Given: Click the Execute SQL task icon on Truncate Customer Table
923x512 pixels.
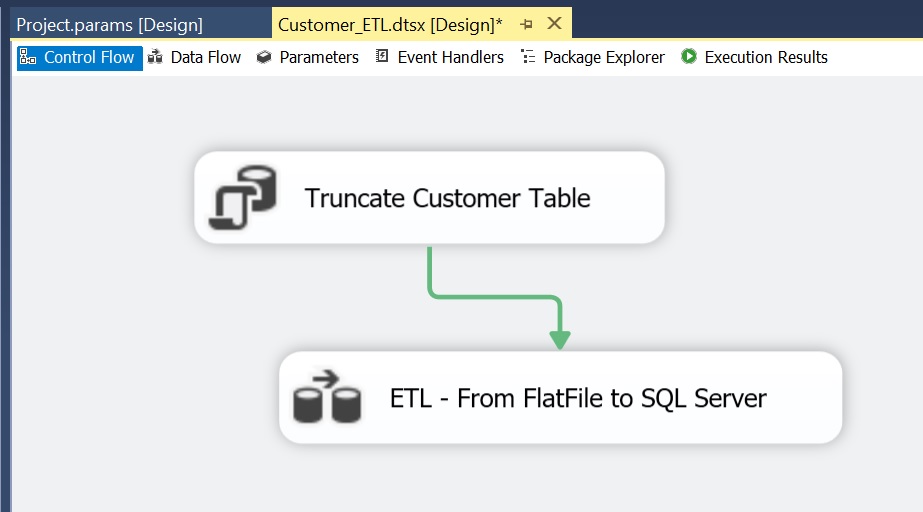Looking at the screenshot, I should (243, 197).
